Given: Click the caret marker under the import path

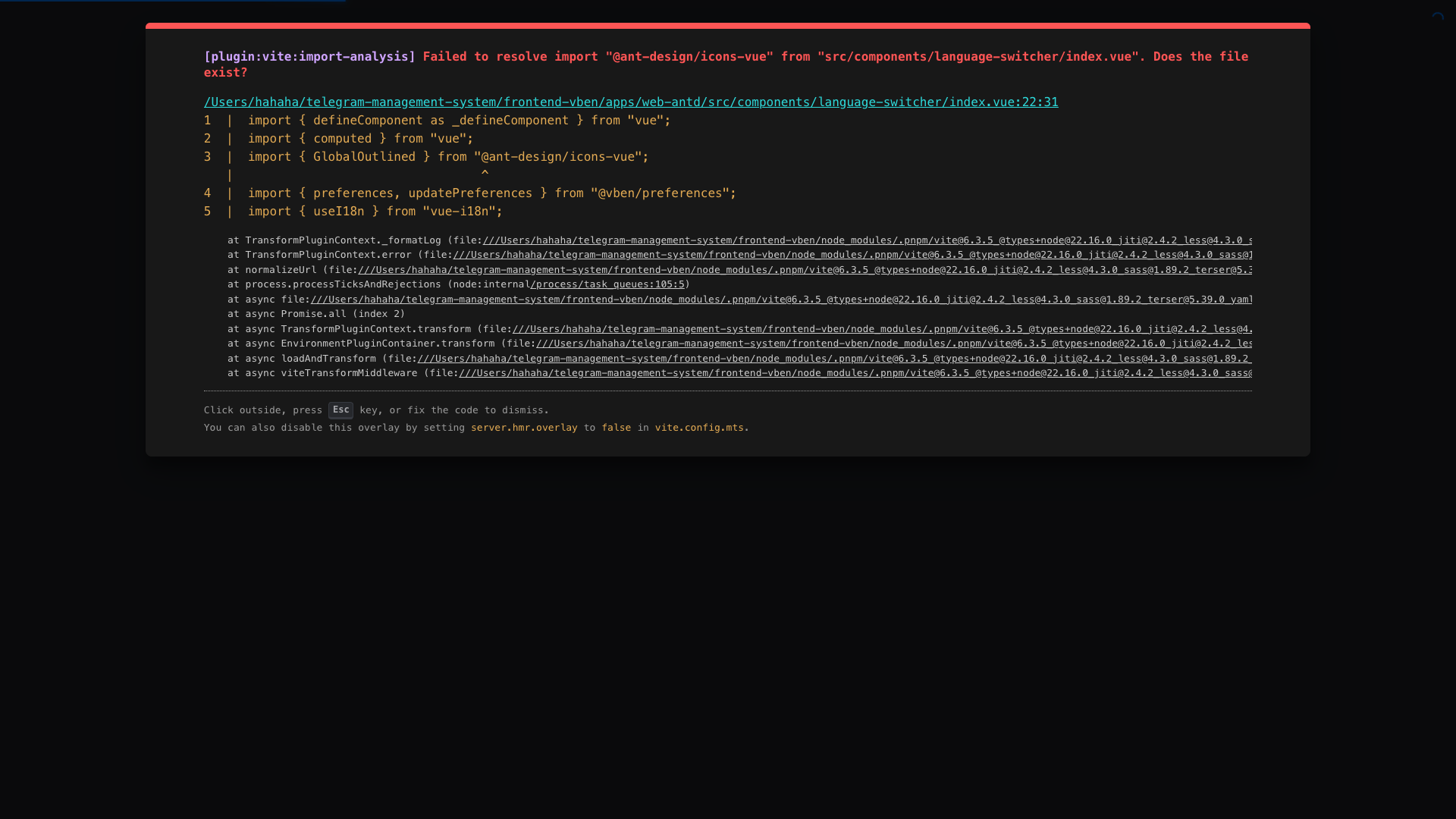Looking at the screenshot, I should (x=485, y=174).
